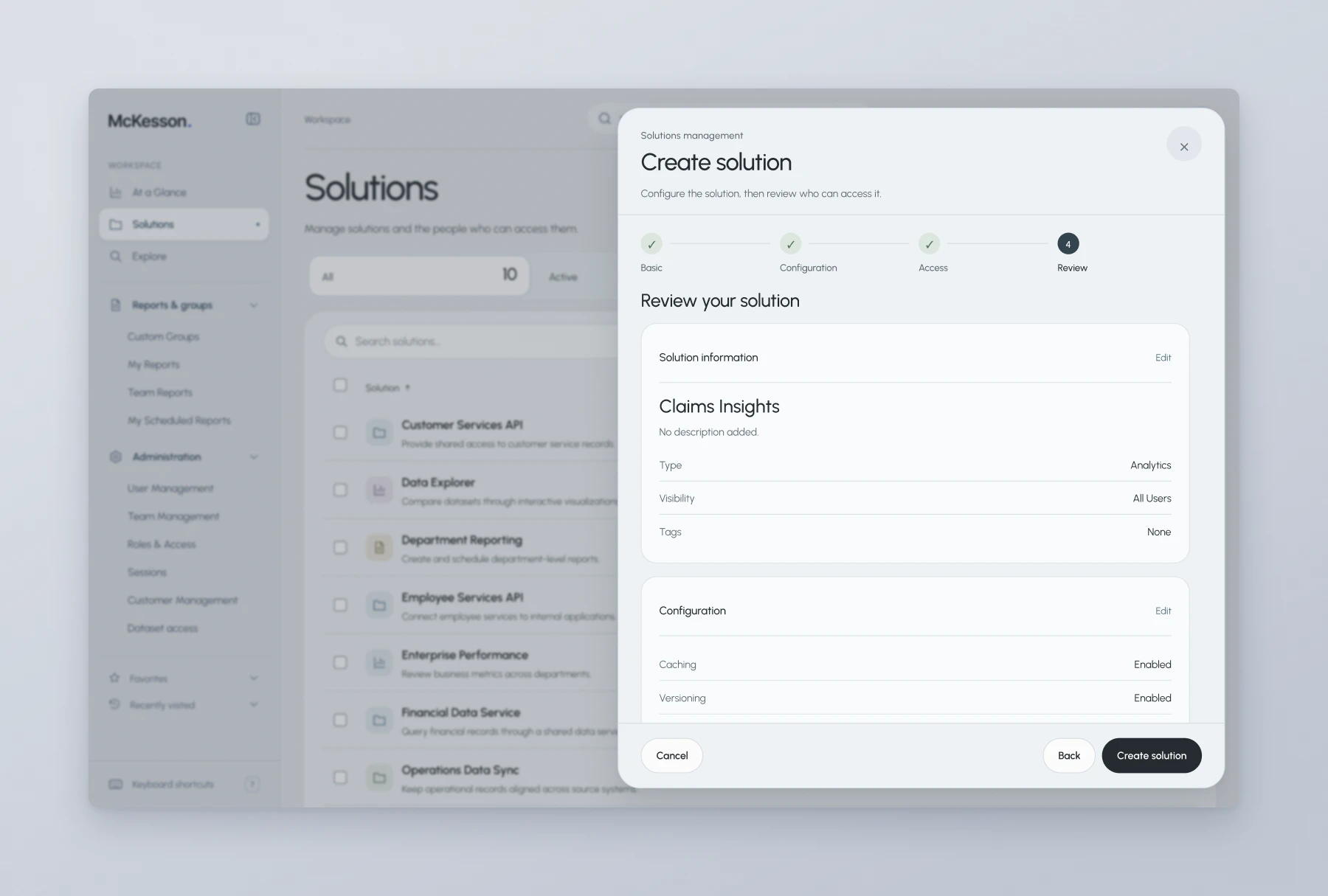Click the Financial Data Service folder icon

point(379,720)
